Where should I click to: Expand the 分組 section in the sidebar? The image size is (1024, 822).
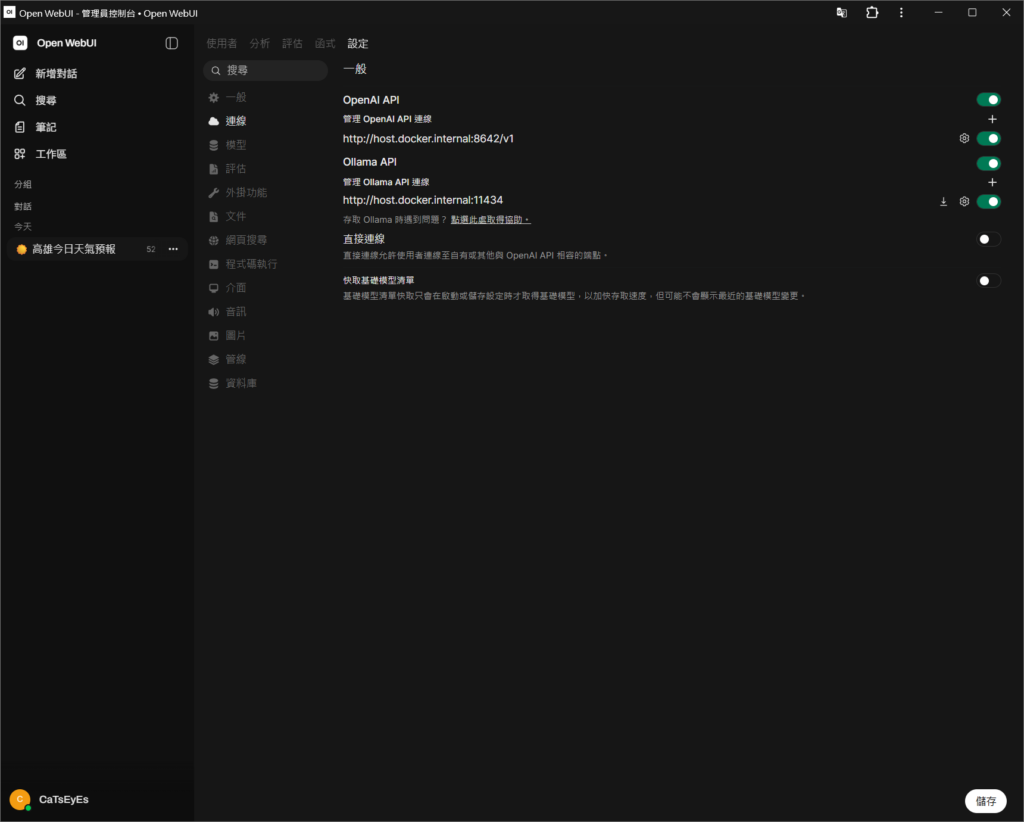pyautogui.click(x=23, y=185)
